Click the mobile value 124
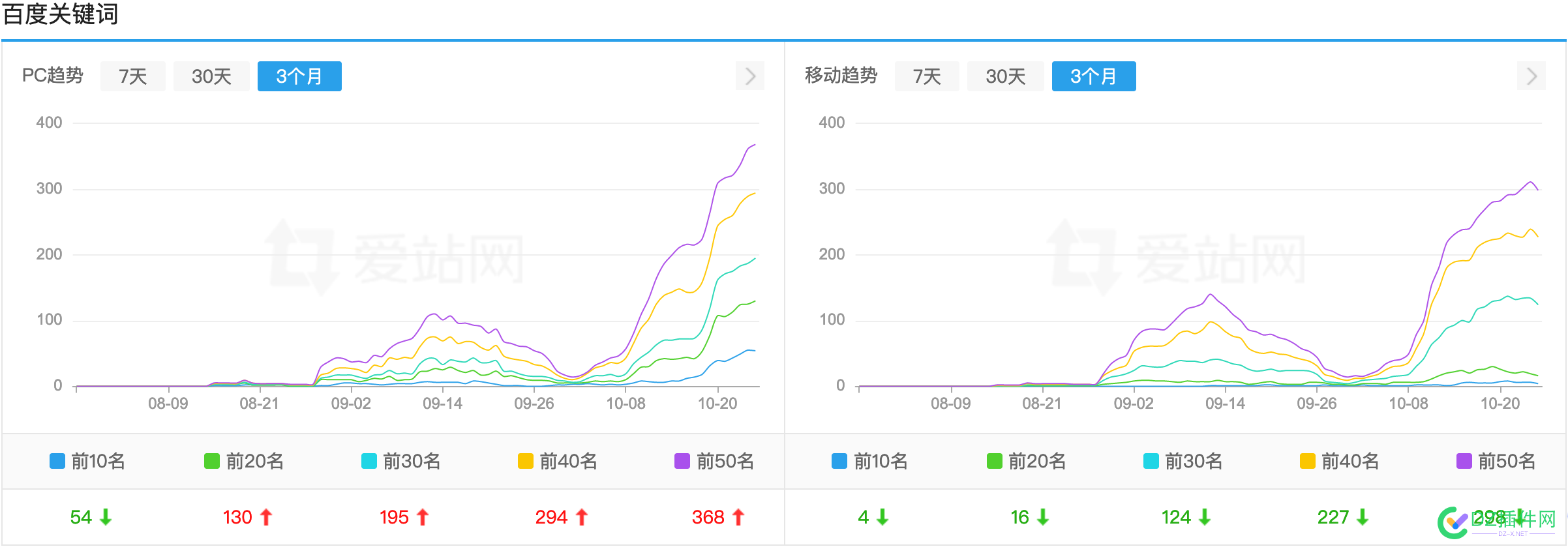Screen dimensions: 1568x549 point(1176,517)
